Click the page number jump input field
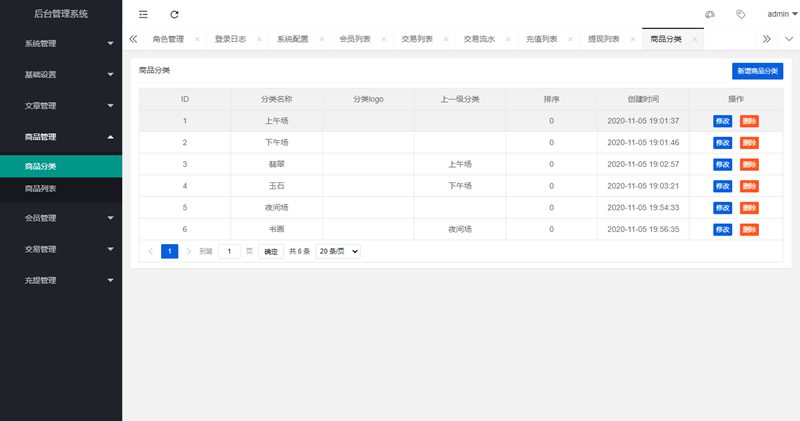Viewport: 800px width, 421px height. (229, 252)
